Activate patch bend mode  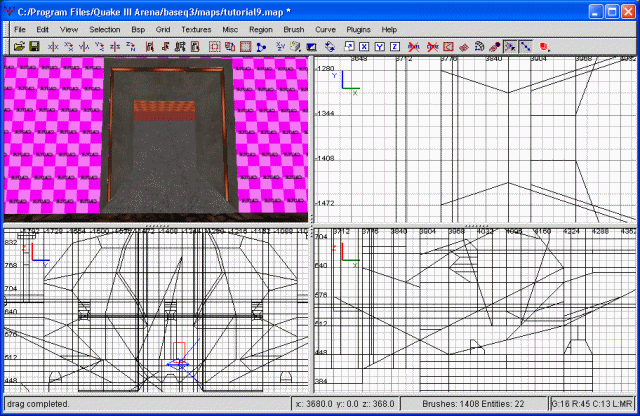click(479, 47)
